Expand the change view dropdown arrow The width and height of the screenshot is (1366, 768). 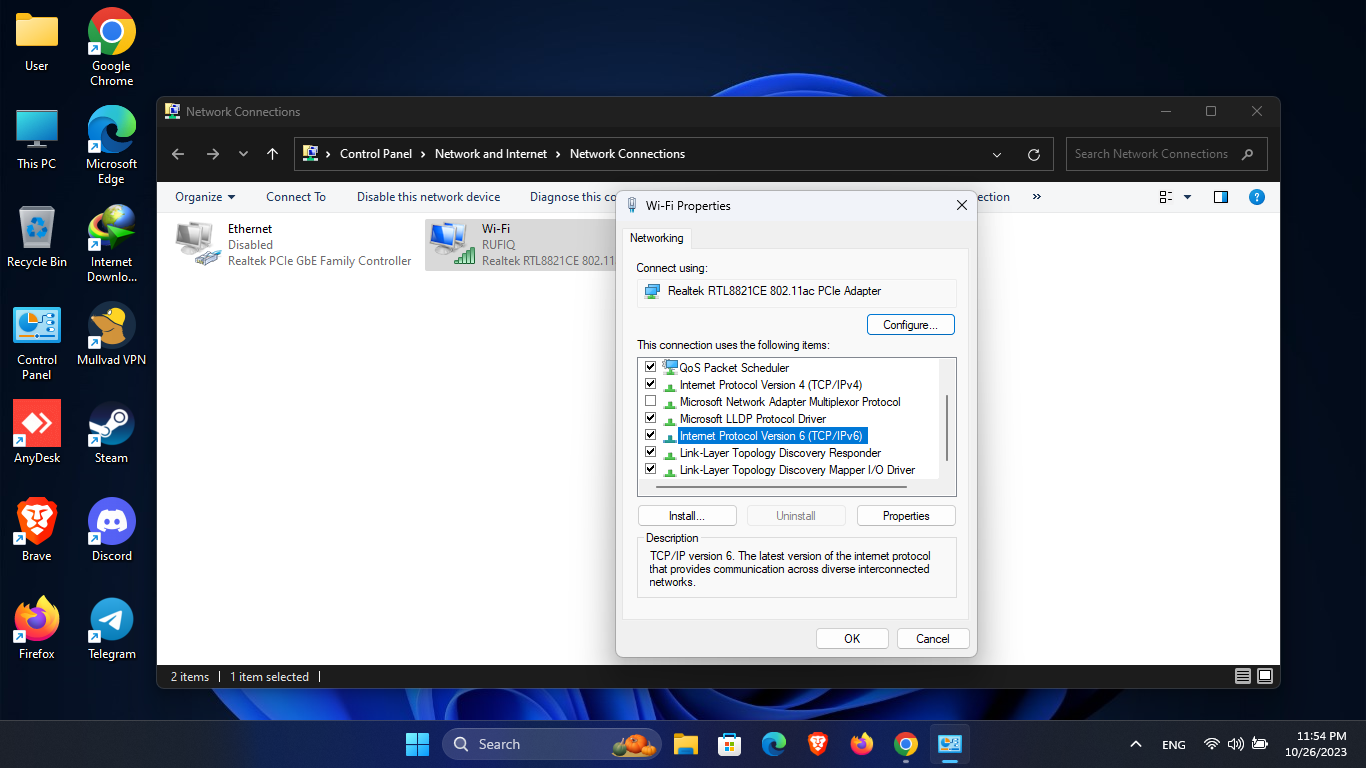click(x=1188, y=197)
